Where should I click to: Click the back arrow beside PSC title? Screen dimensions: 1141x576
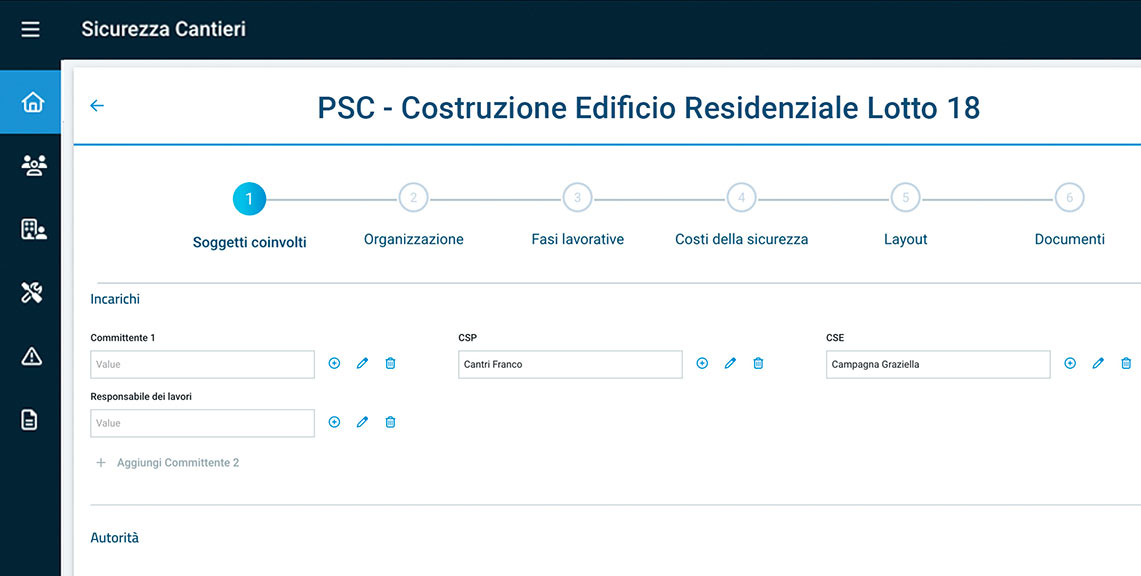(97, 105)
